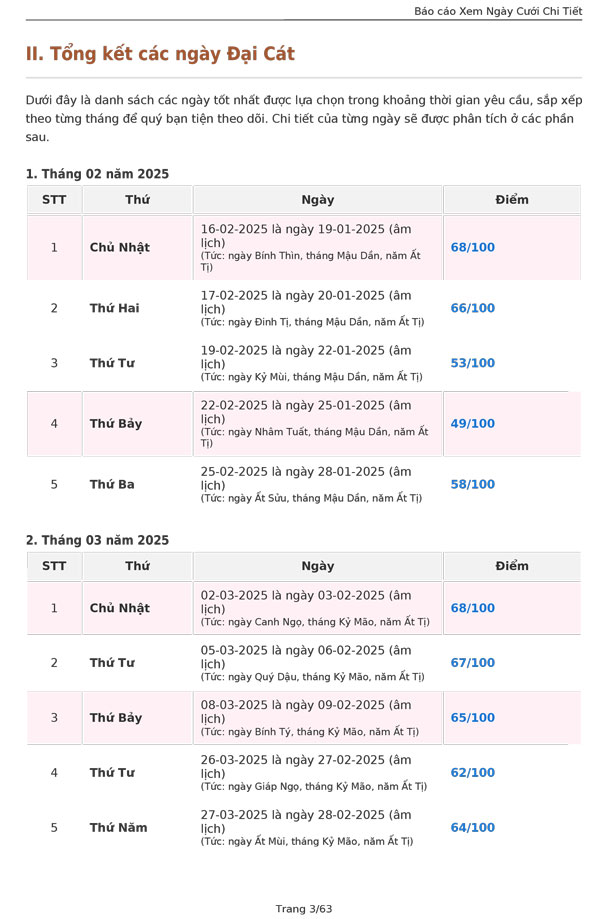The image size is (600, 919).
Task: Click the 53/100 score for Kỷ Mùi day
Action: tap(472, 363)
